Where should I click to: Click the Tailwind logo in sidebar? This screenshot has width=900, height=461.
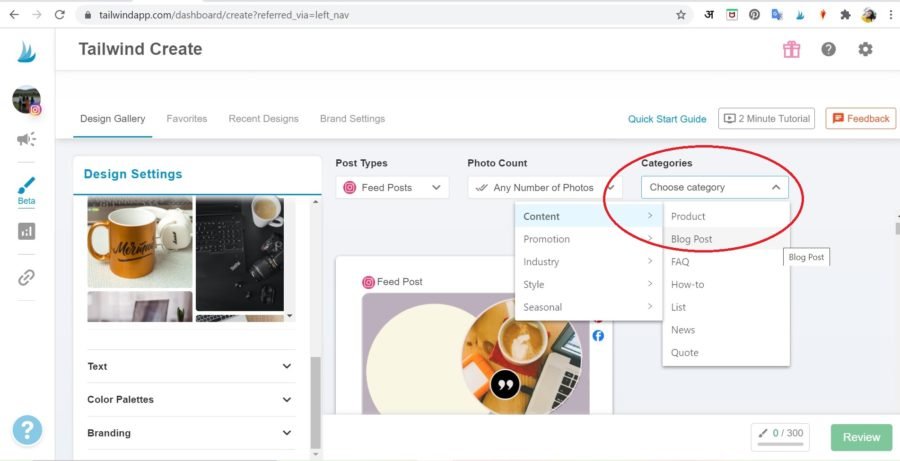point(26,51)
